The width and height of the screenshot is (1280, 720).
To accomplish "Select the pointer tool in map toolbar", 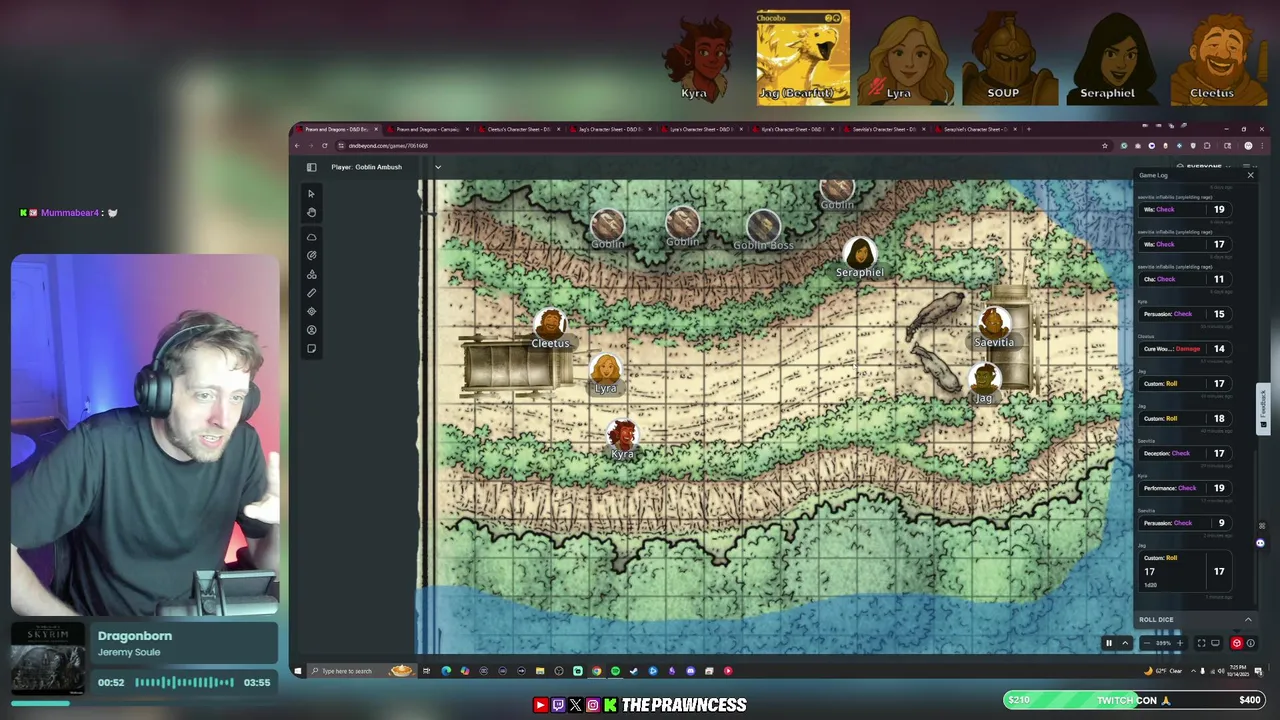I will tap(311, 193).
